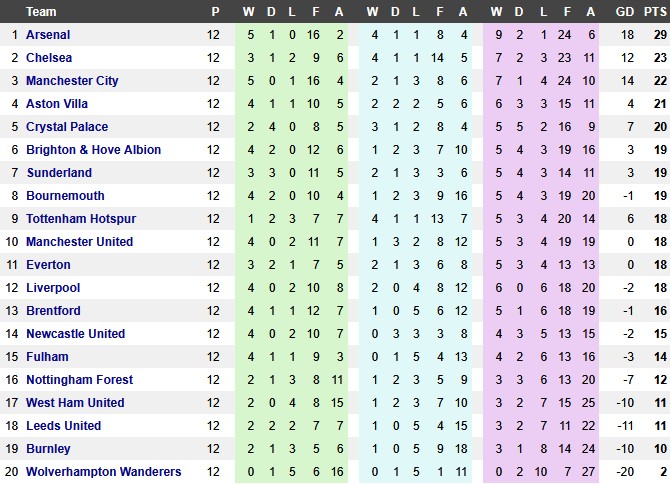Sort by the PTS column header

click(x=656, y=12)
